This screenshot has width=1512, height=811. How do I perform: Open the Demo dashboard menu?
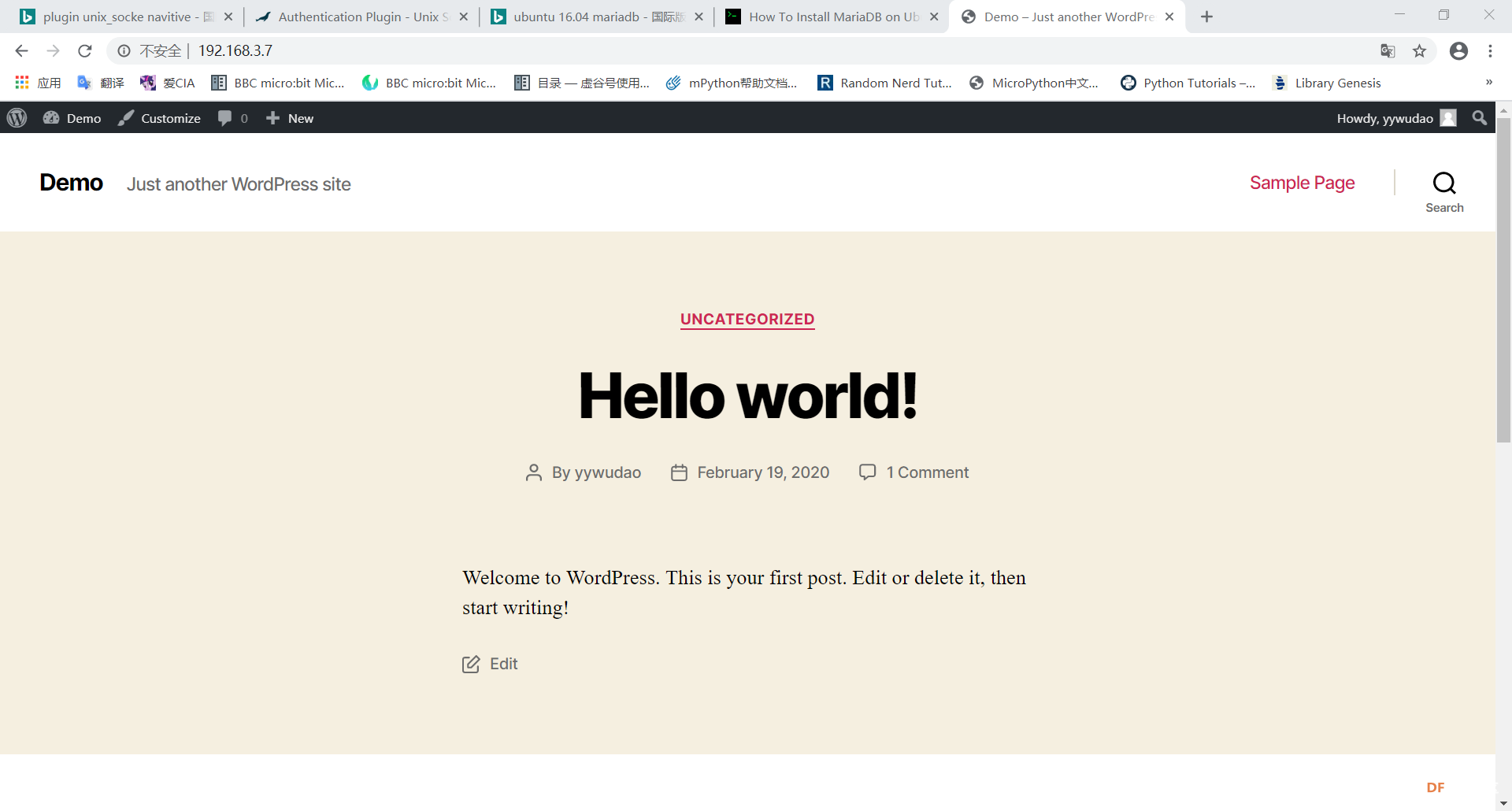click(72, 118)
